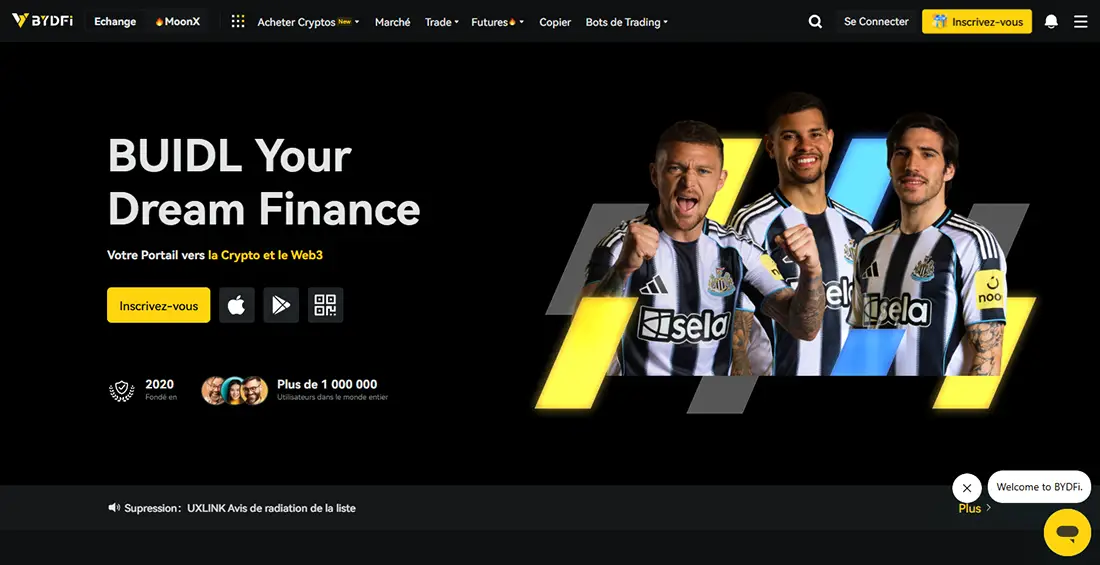Expand the Acheter Cryptos dropdown
The width and height of the screenshot is (1100, 565).
click(x=309, y=22)
